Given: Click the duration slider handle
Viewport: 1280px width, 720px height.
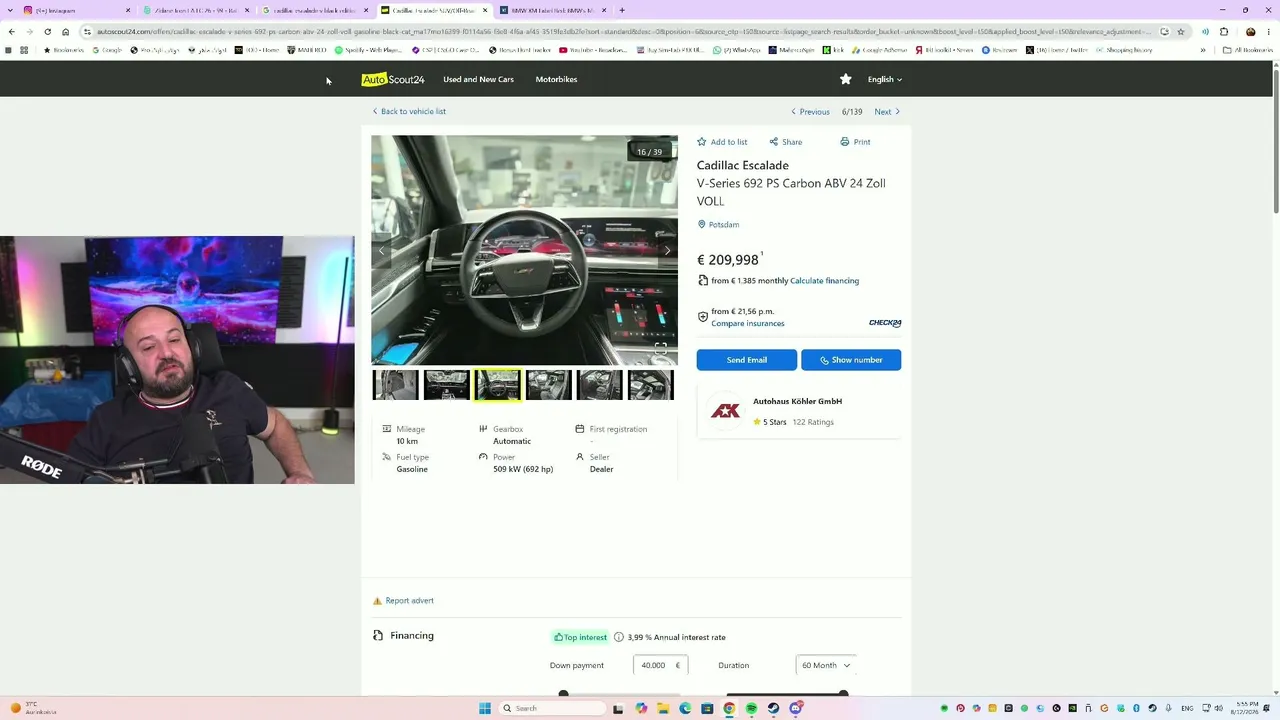Looking at the screenshot, I should coord(843,693).
